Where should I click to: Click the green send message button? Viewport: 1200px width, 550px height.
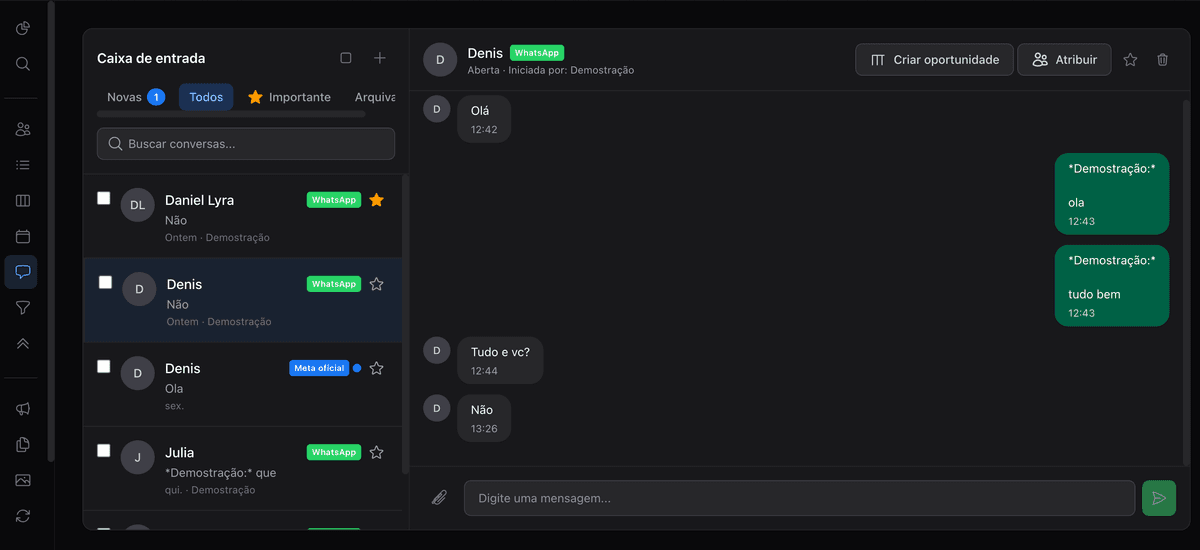click(x=1158, y=498)
